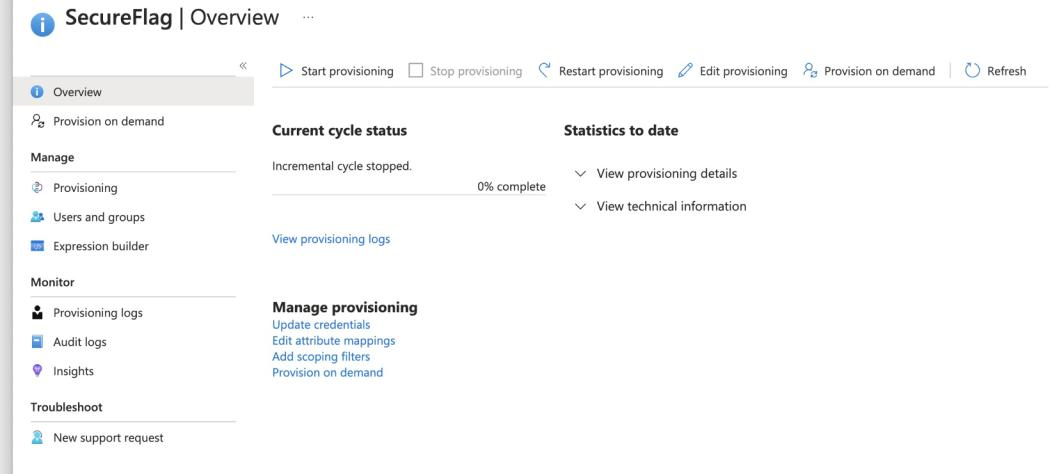The image size is (1049, 474).
Task: Click the Refresh circular arrow icon
Action: (x=972, y=70)
